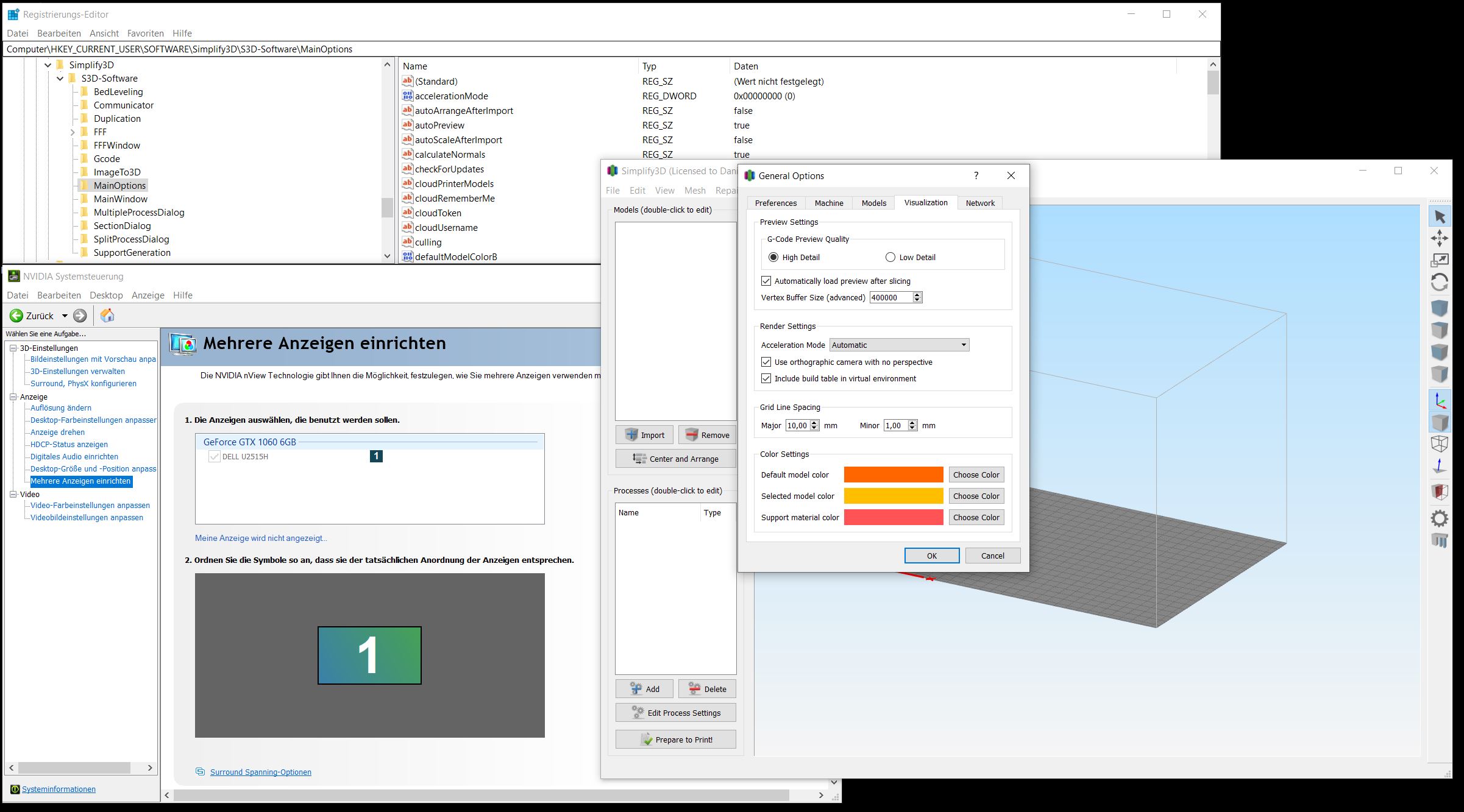Open the Systeminformationen link
This screenshot has height=812, width=1464.
(x=59, y=789)
